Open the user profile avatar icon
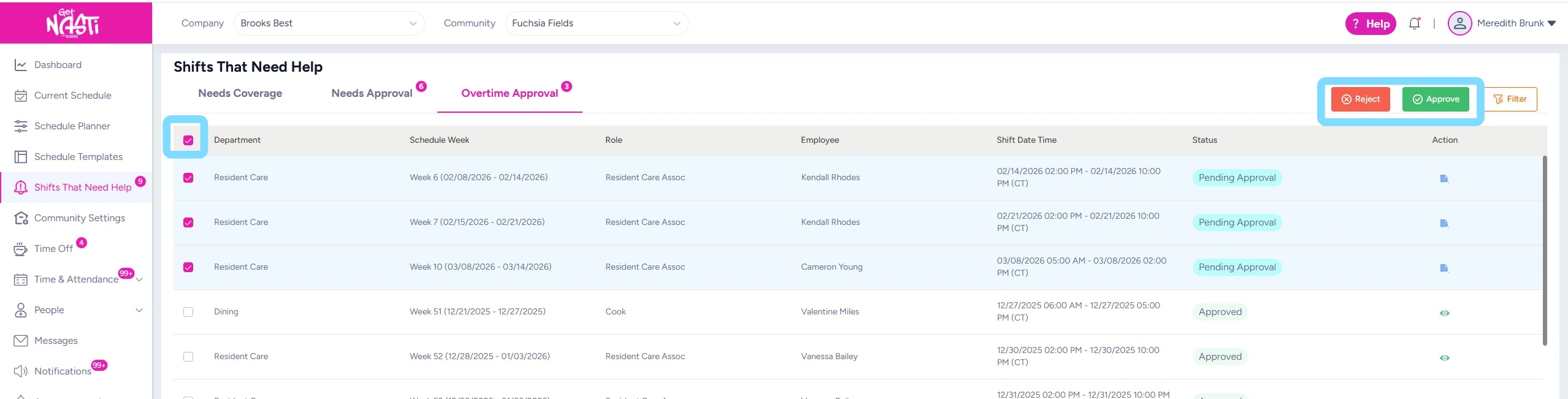The image size is (1568, 399). (1459, 23)
